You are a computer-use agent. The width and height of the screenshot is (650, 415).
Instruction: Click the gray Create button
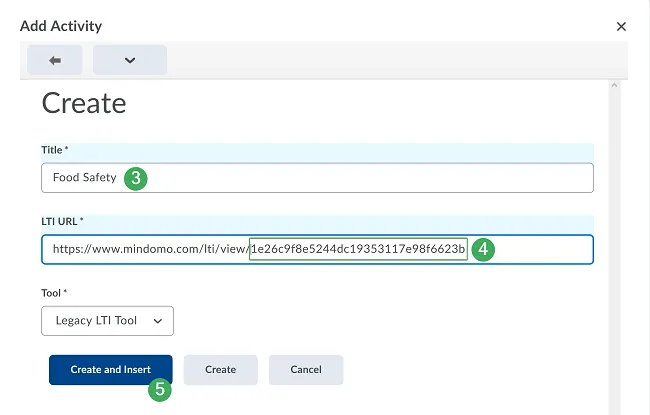tap(220, 370)
